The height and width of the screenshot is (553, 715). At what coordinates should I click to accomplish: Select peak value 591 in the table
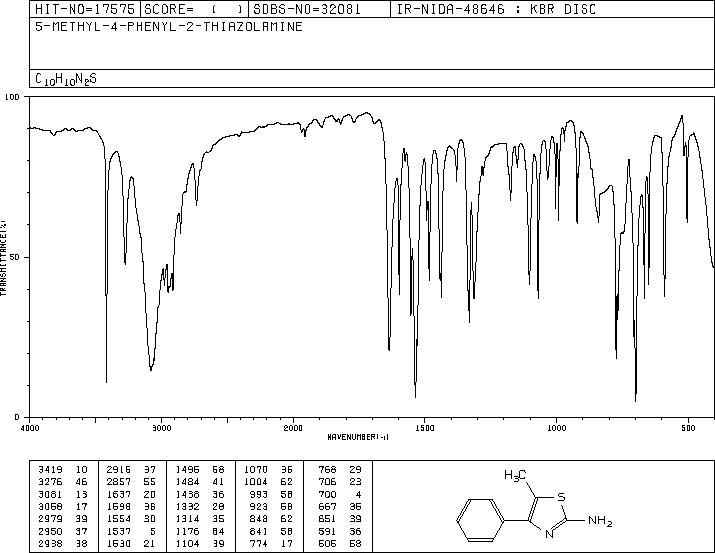click(x=327, y=532)
